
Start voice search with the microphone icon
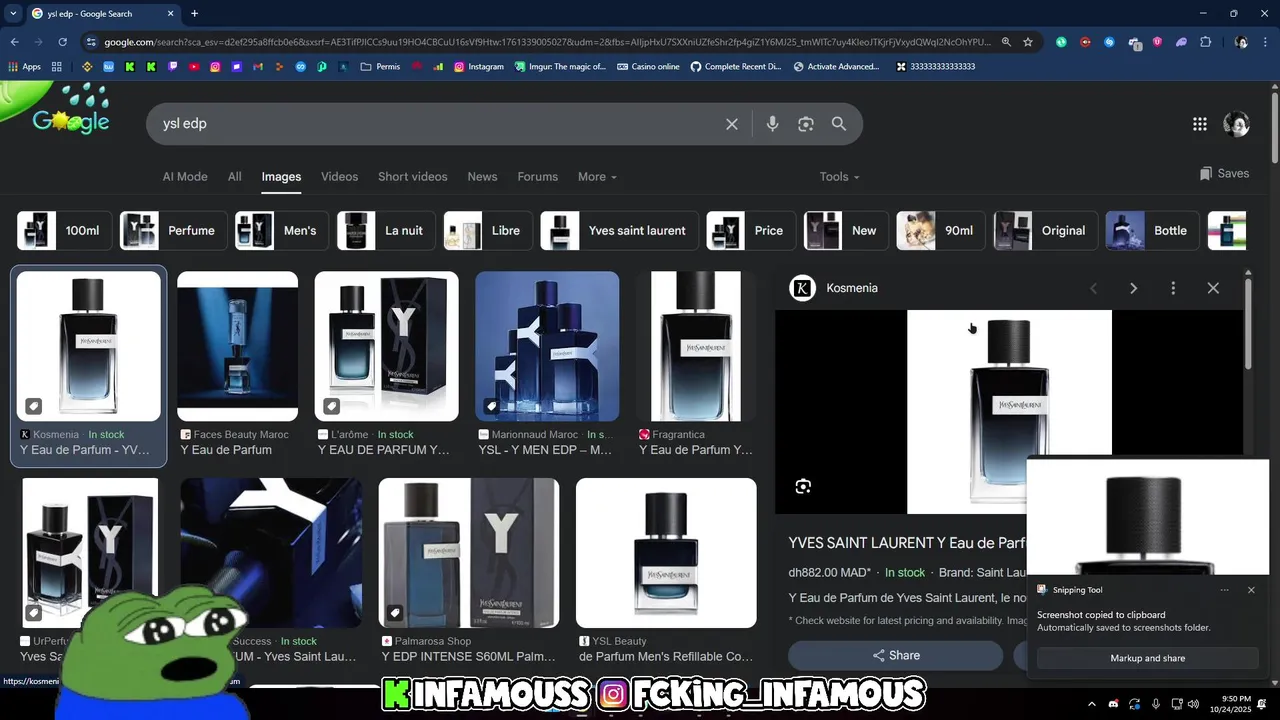(x=772, y=124)
